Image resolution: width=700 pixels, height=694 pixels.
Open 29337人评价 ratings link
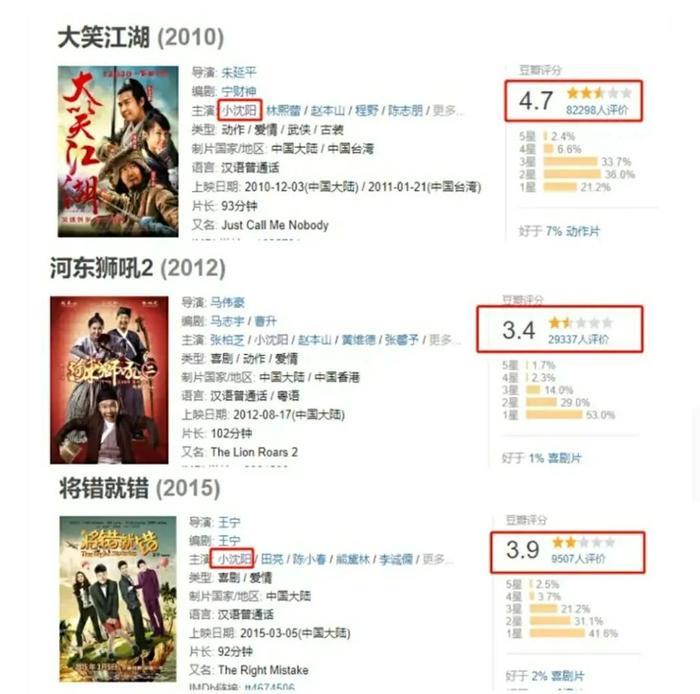tap(579, 339)
